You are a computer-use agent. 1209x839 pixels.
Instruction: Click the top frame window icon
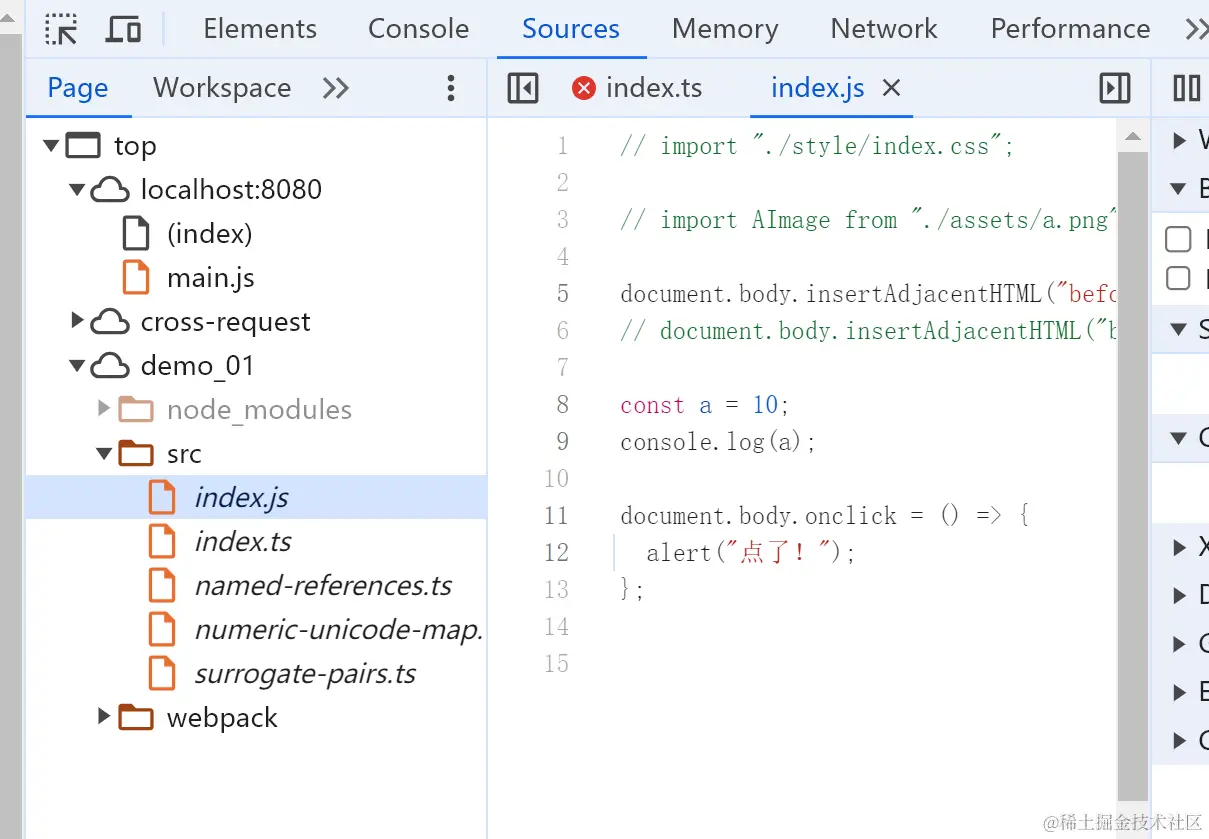[83, 146]
